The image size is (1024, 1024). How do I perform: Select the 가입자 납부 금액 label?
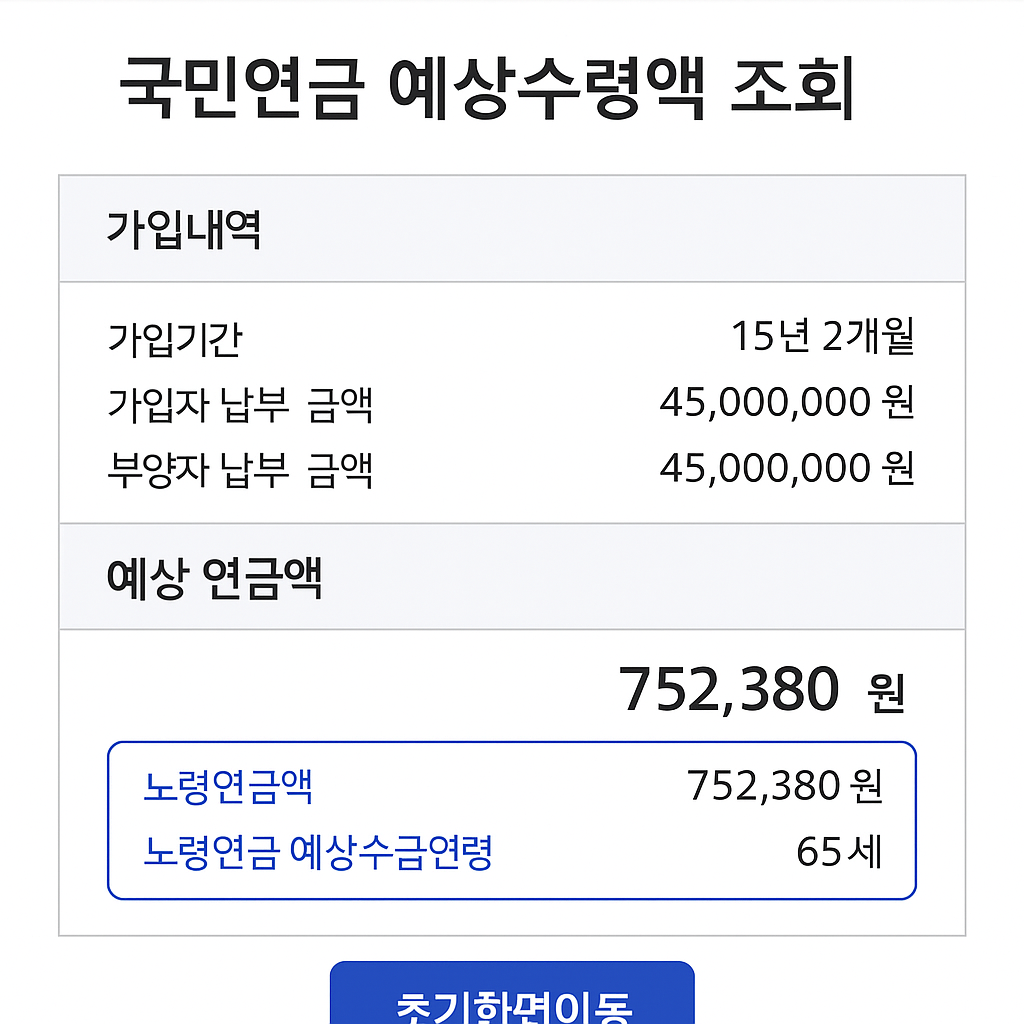point(237,403)
